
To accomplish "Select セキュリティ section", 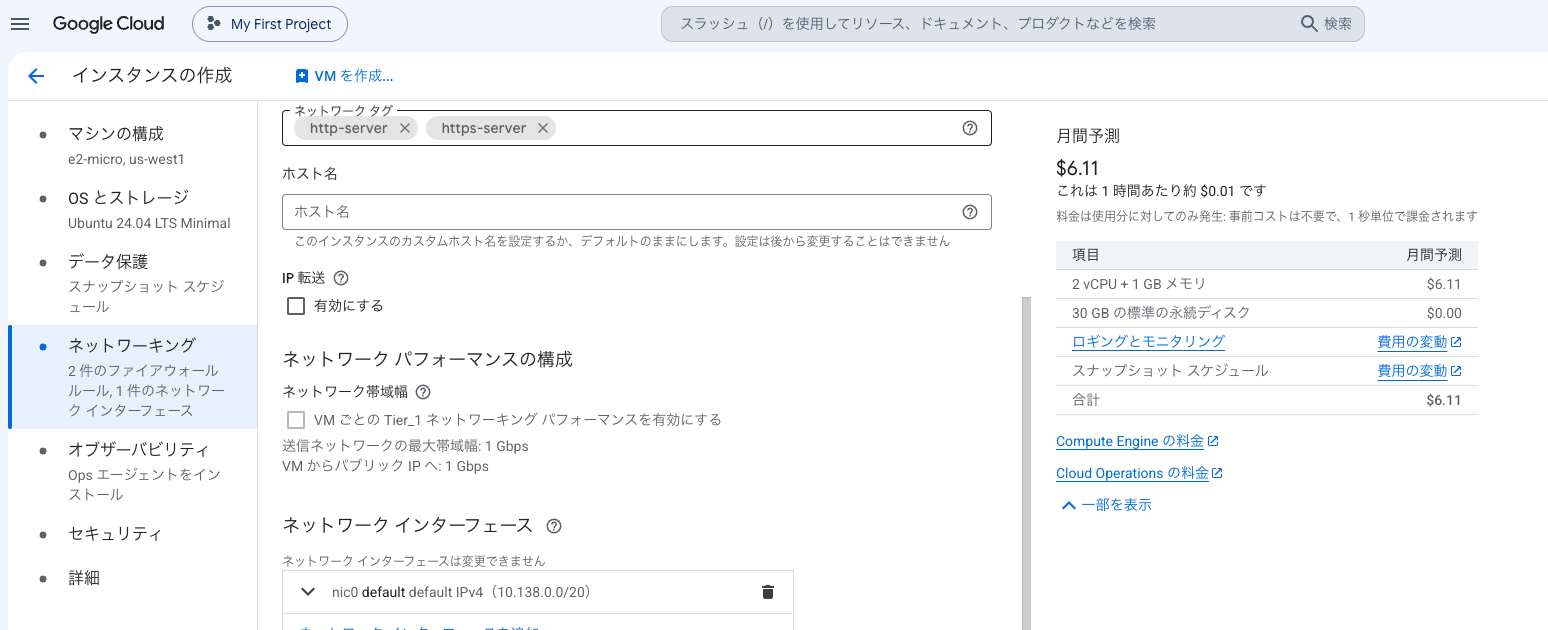I will 133,534.
